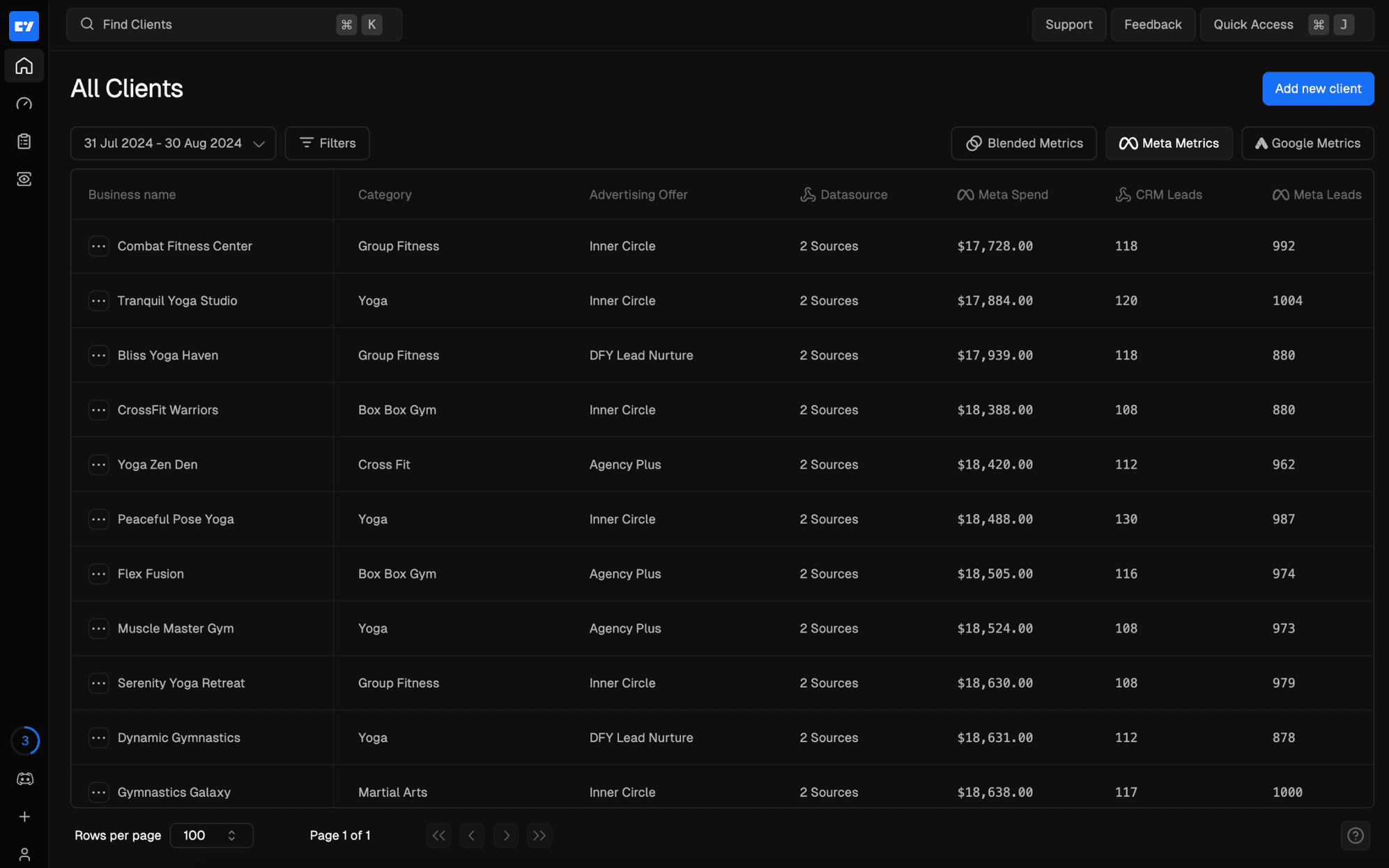
Task: Sort by Business name column header
Action: tap(132, 195)
